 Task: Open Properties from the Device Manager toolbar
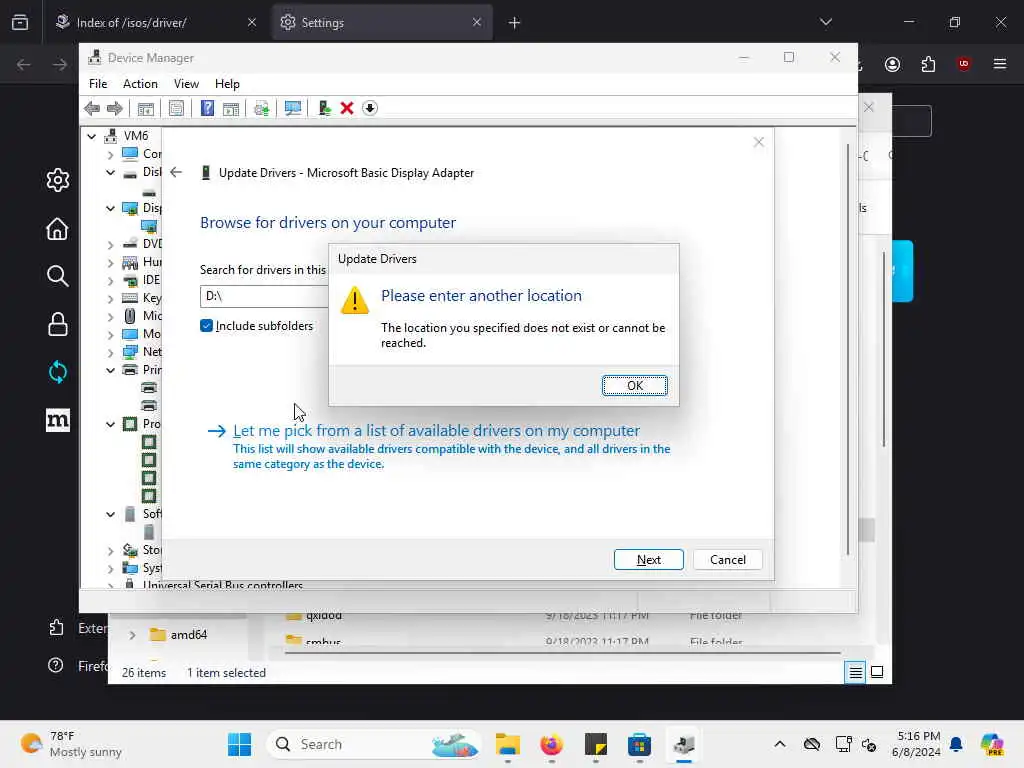point(176,108)
